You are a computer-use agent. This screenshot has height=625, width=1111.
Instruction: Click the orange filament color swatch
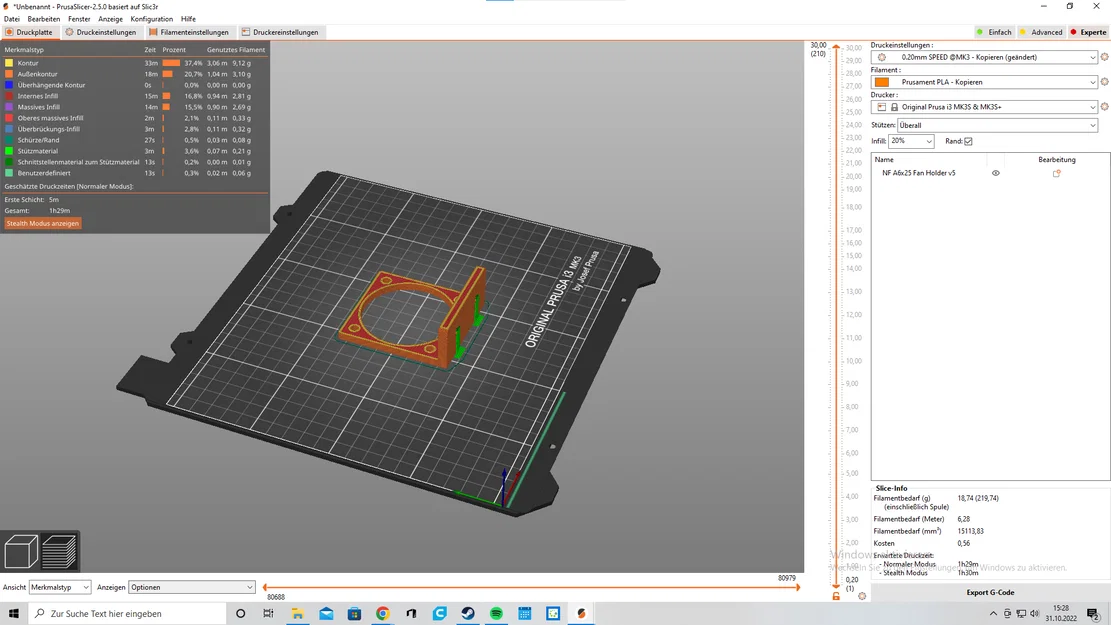pyautogui.click(x=882, y=82)
